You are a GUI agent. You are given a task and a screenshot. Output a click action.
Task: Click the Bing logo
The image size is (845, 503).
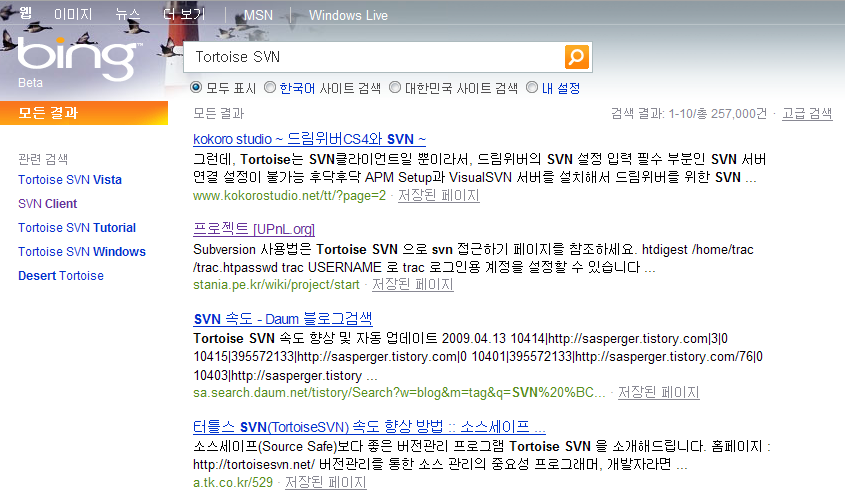(79, 59)
